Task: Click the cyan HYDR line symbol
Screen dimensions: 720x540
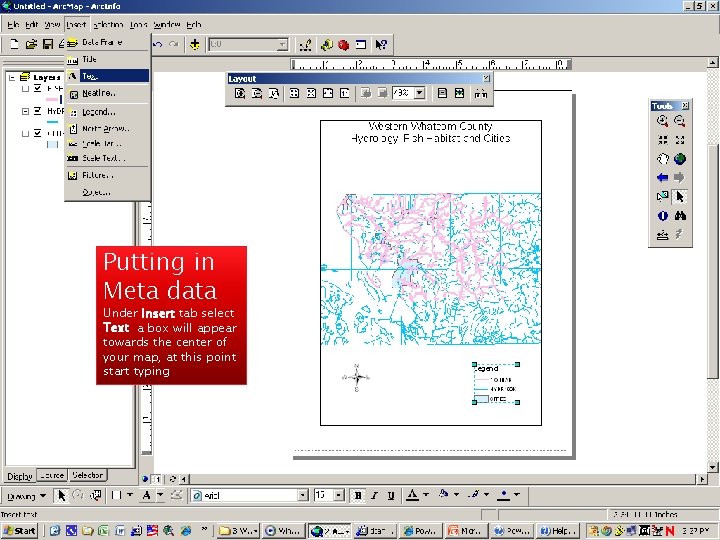Action: pyautogui.click(x=52, y=122)
